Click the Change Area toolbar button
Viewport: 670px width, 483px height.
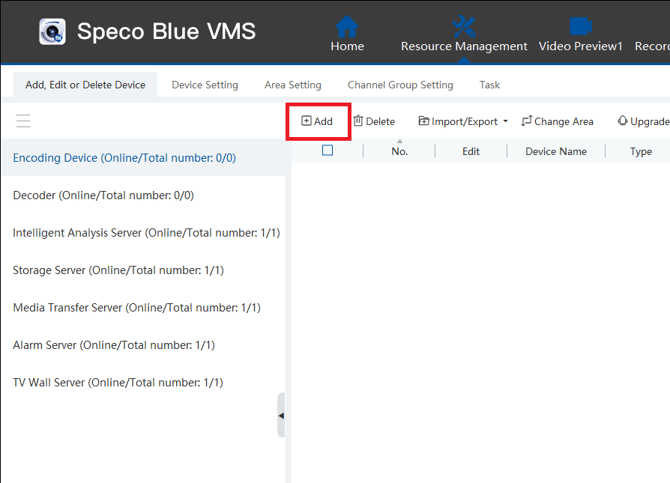[x=557, y=121]
